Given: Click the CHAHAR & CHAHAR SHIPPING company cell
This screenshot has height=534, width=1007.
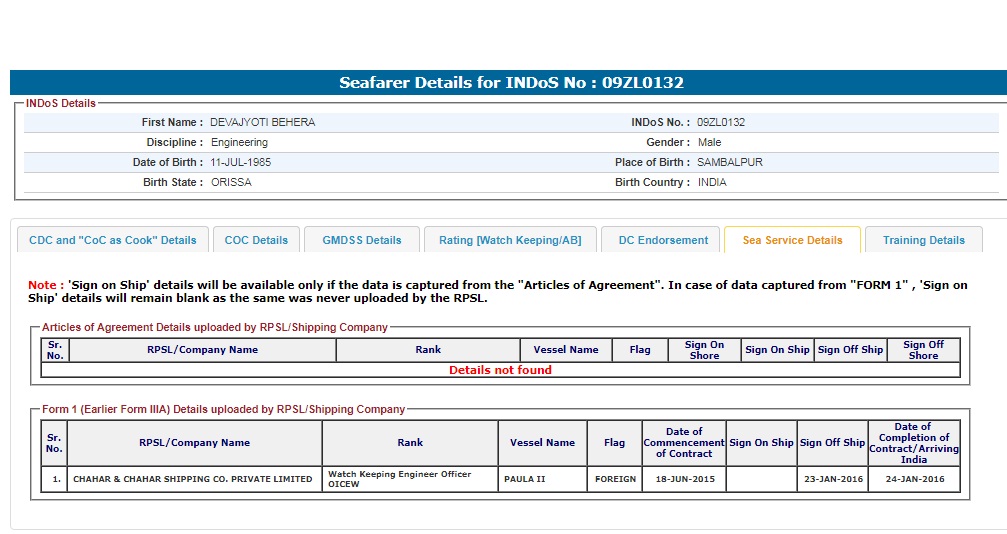Looking at the screenshot, I should coord(193,479).
